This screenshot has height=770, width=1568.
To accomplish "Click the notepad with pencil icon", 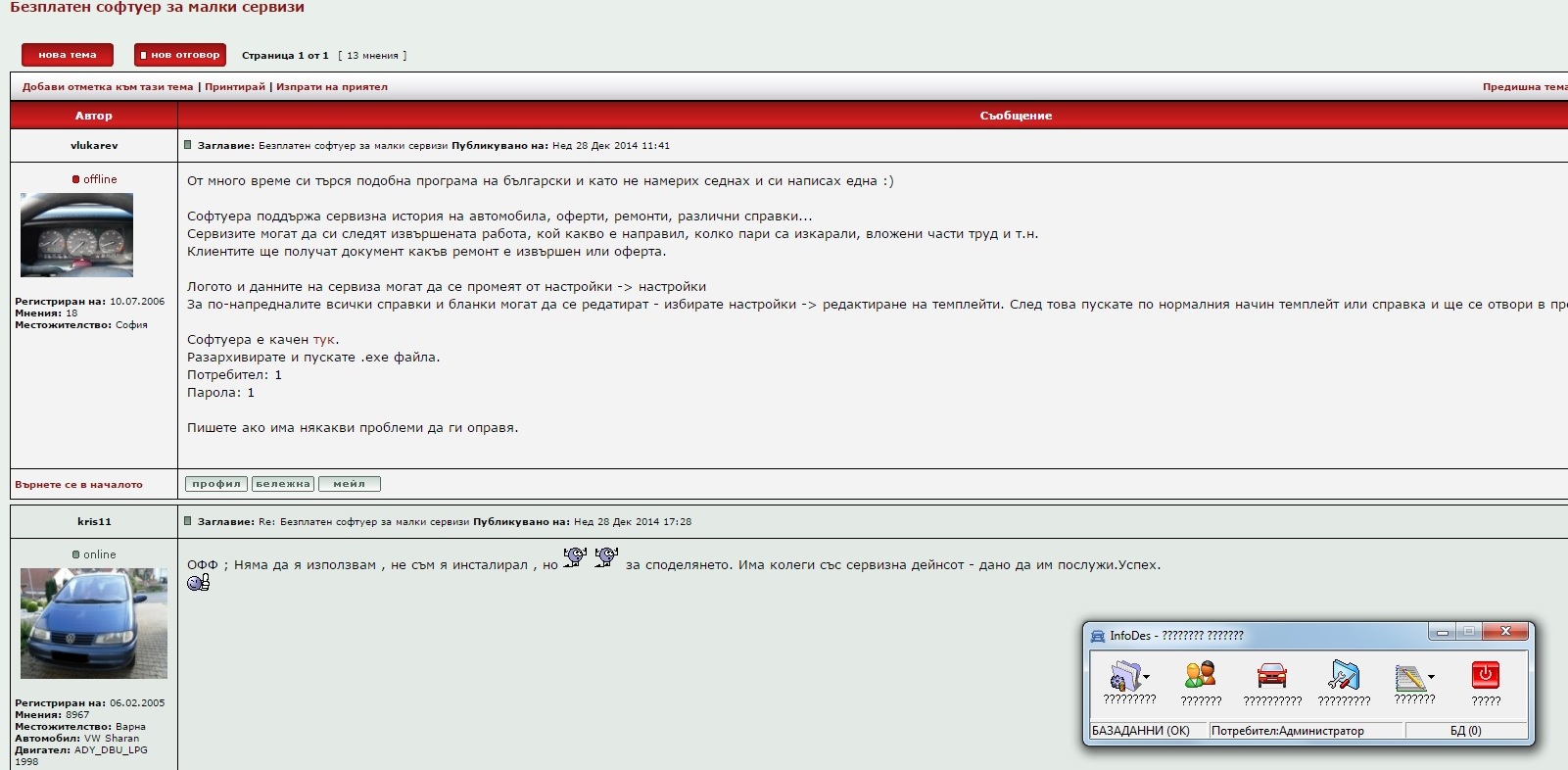I will [x=1409, y=676].
